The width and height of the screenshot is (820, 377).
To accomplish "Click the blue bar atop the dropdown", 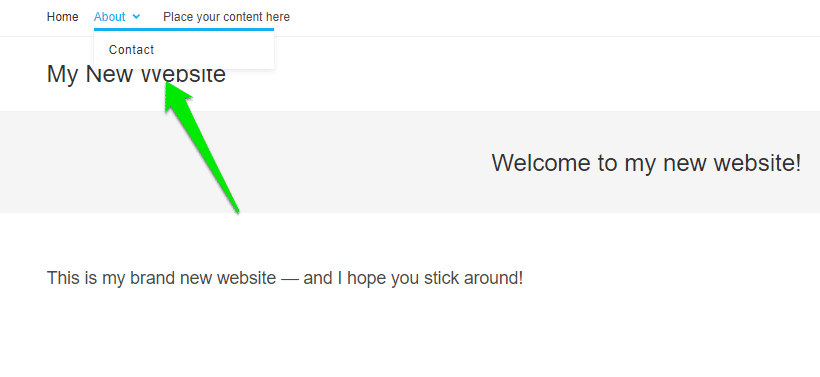I will pos(184,29).
